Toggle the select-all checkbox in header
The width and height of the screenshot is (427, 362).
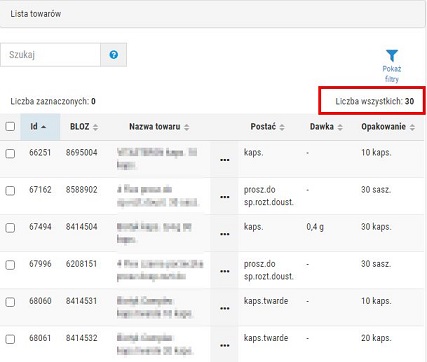click(x=10, y=126)
